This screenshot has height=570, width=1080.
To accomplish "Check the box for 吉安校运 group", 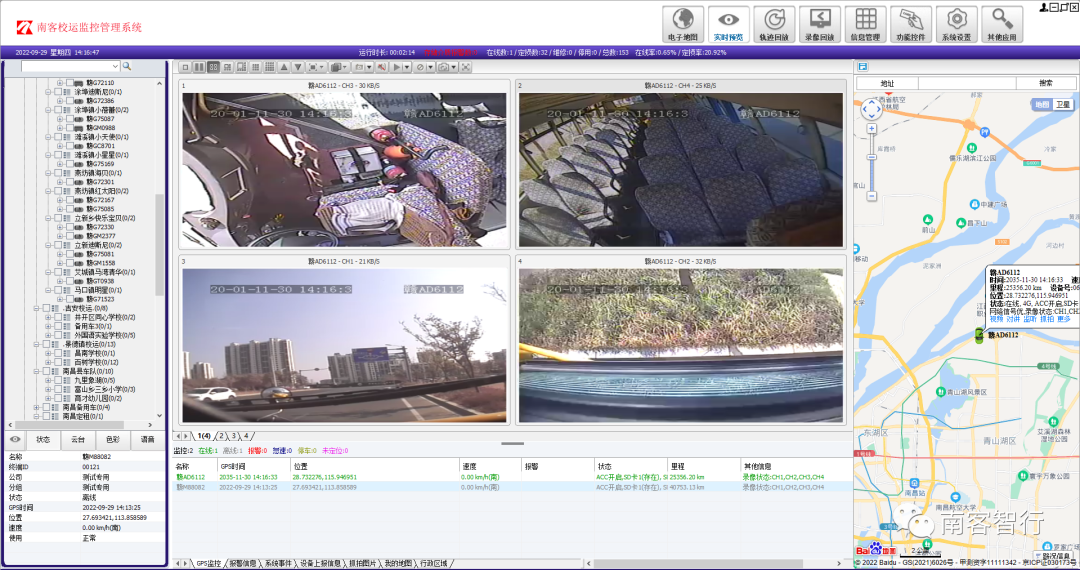I will (46, 308).
